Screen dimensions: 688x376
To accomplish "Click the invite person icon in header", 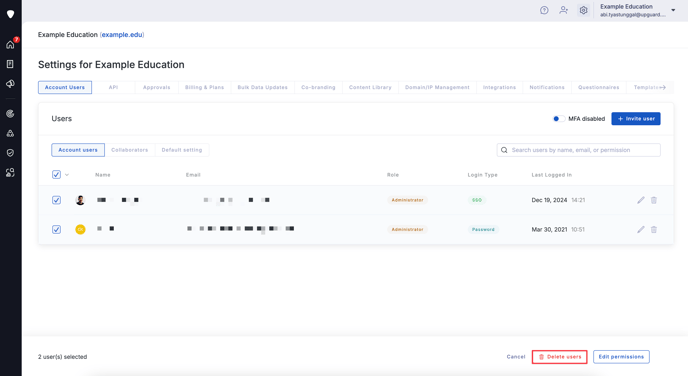I will tap(563, 10).
